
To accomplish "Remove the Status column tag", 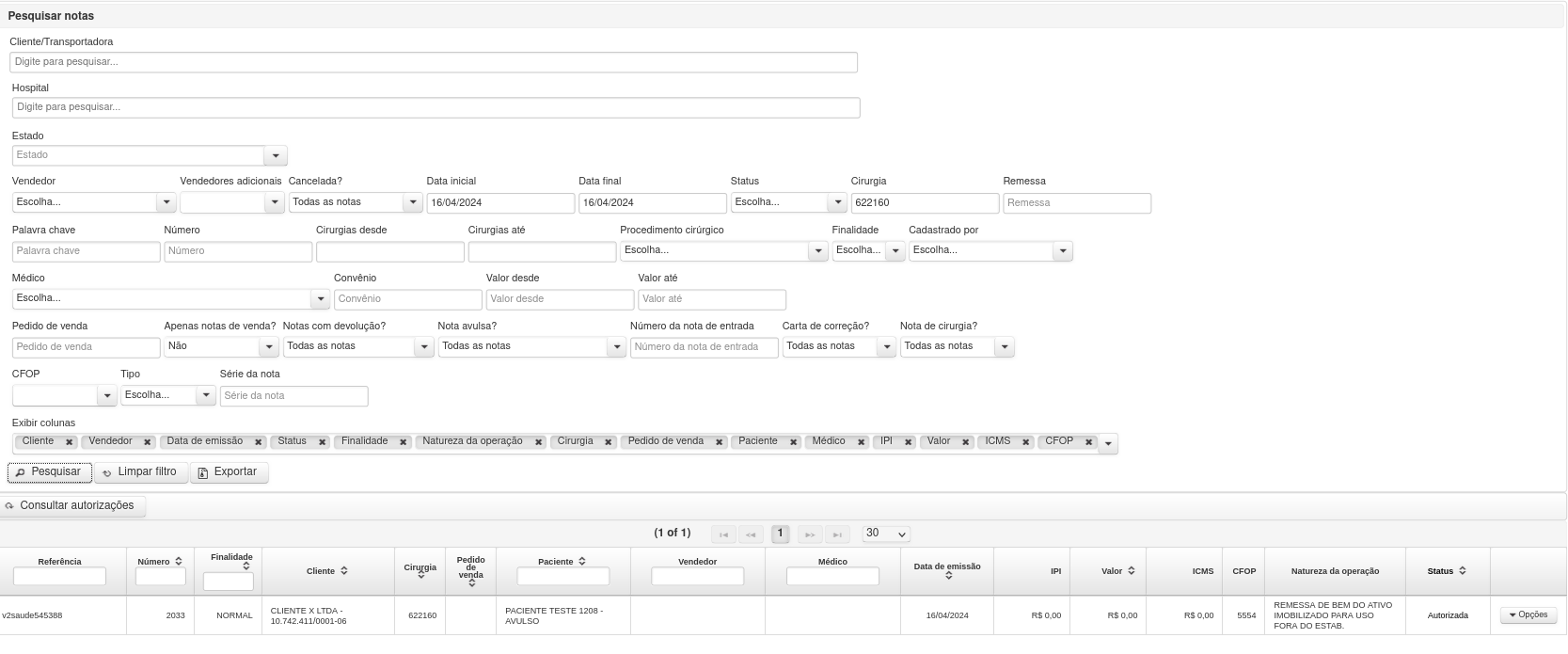I will pyautogui.click(x=322, y=442).
